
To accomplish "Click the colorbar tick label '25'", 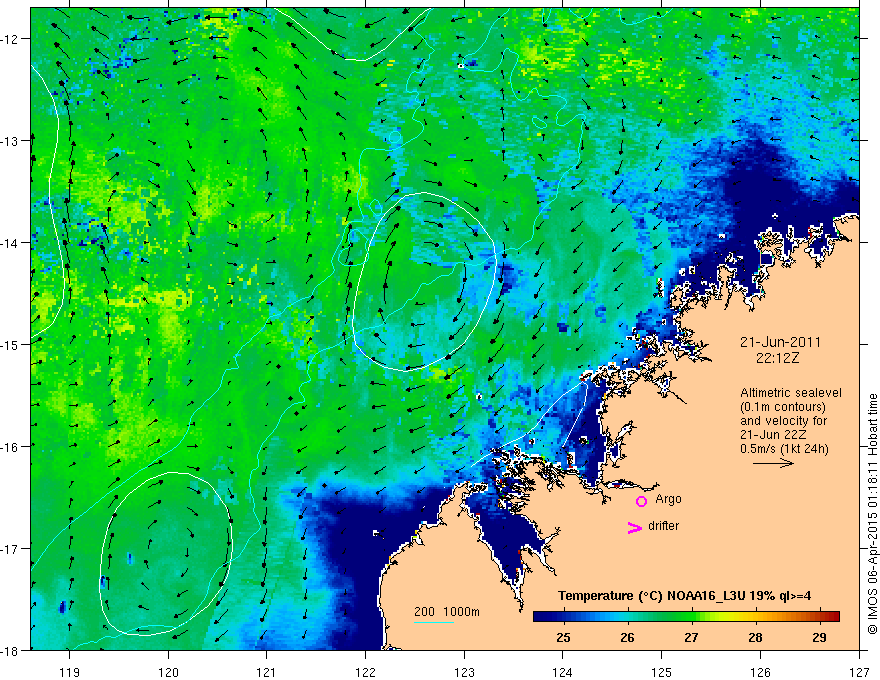I will 563,637.
